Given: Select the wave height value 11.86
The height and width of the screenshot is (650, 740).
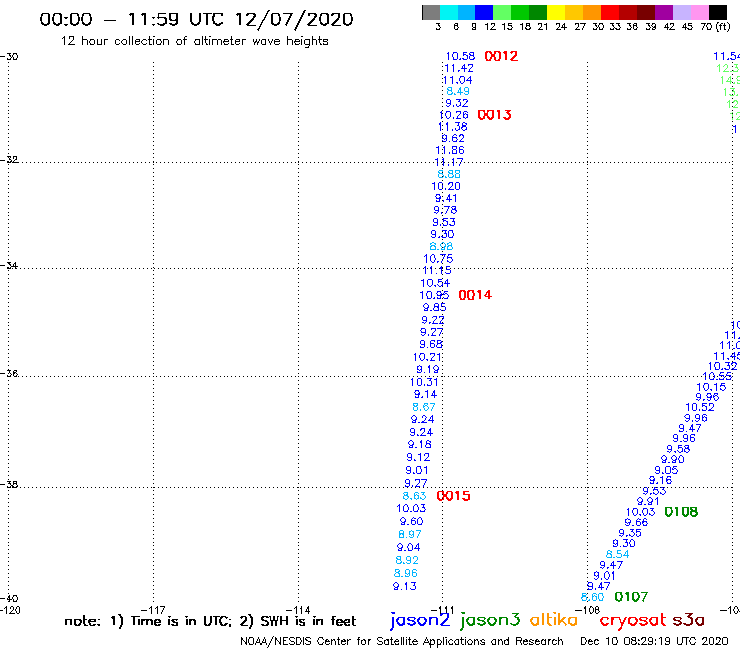Looking at the screenshot, I should 450,151.
